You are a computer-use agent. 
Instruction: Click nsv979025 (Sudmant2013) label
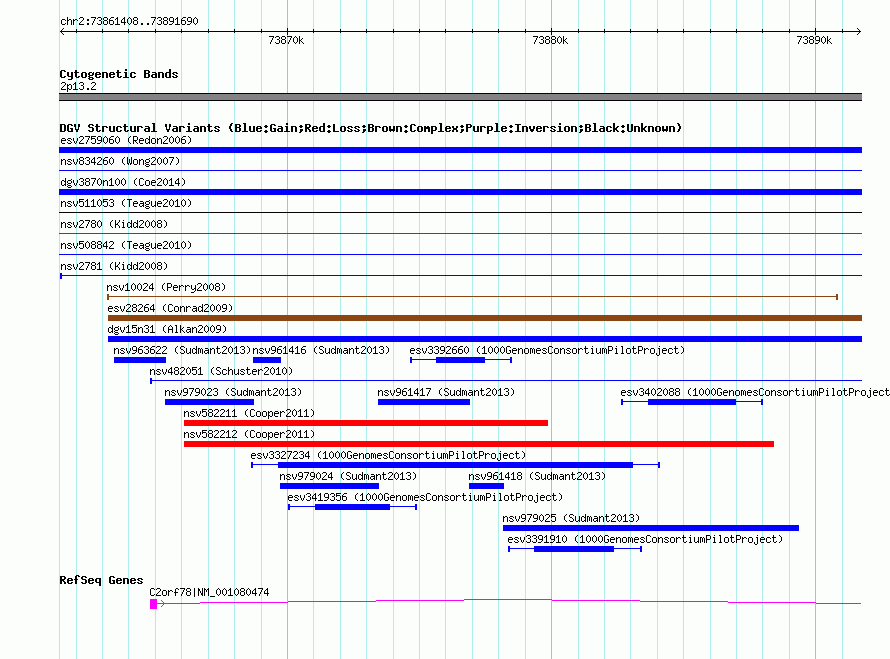571,518
